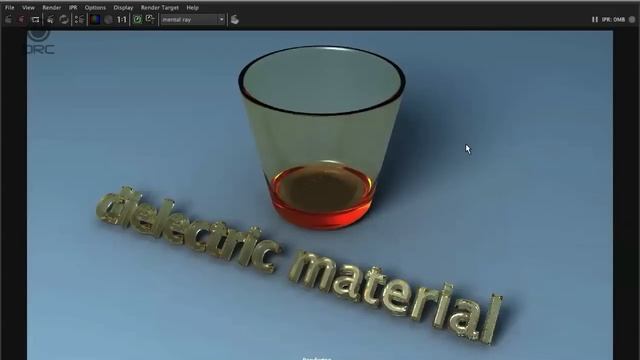Open the IPR menu
The image size is (640, 360).
pyautogui.click(x=73, y=7)
